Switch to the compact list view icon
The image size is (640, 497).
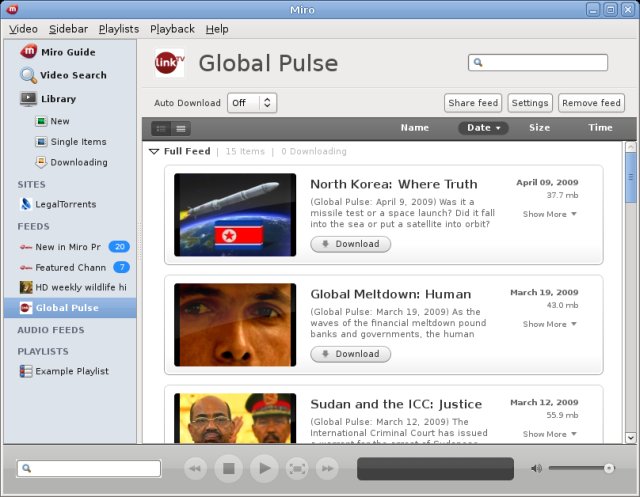tap(181, 129)
